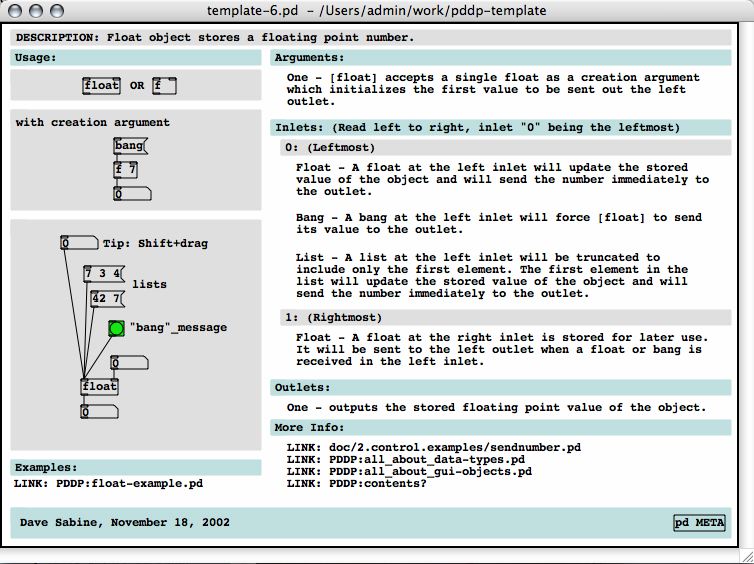The width and height of the screenshot is (754, 564).
Task: Click the 'One - [float] accepts' argument description
Action: click(493, 89)
